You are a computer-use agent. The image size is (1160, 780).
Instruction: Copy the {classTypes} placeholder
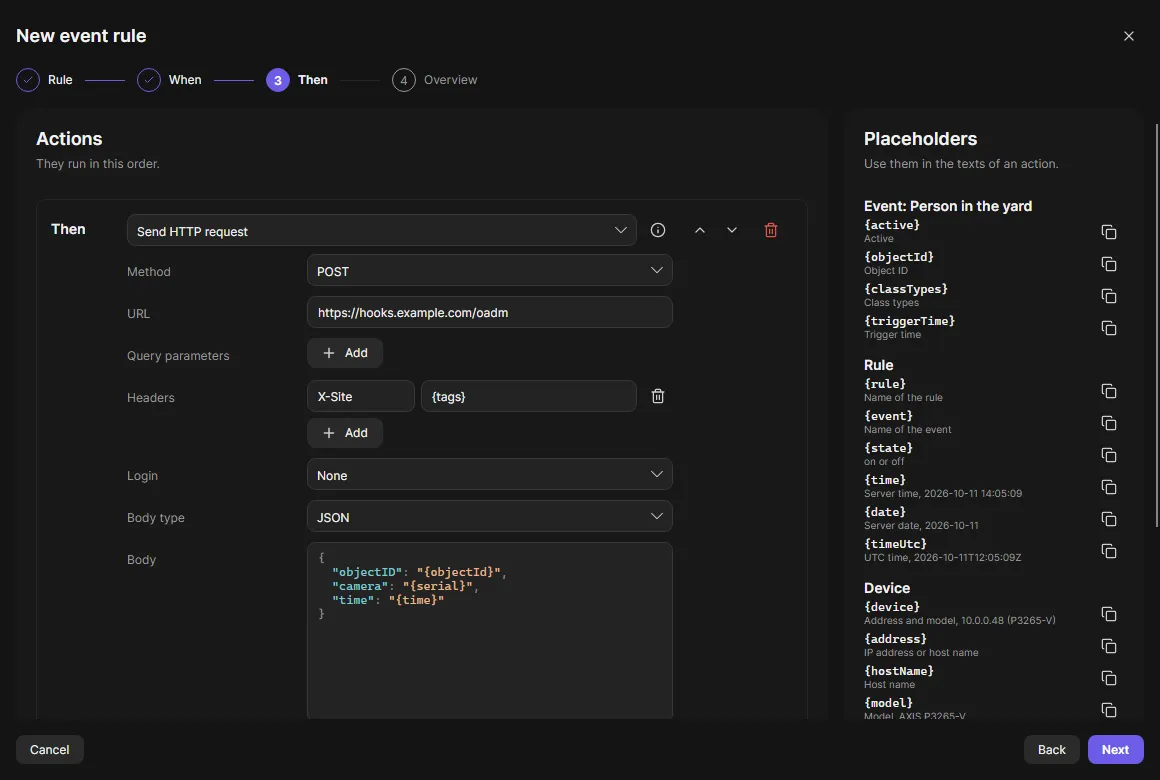[x=1108, y=296]
